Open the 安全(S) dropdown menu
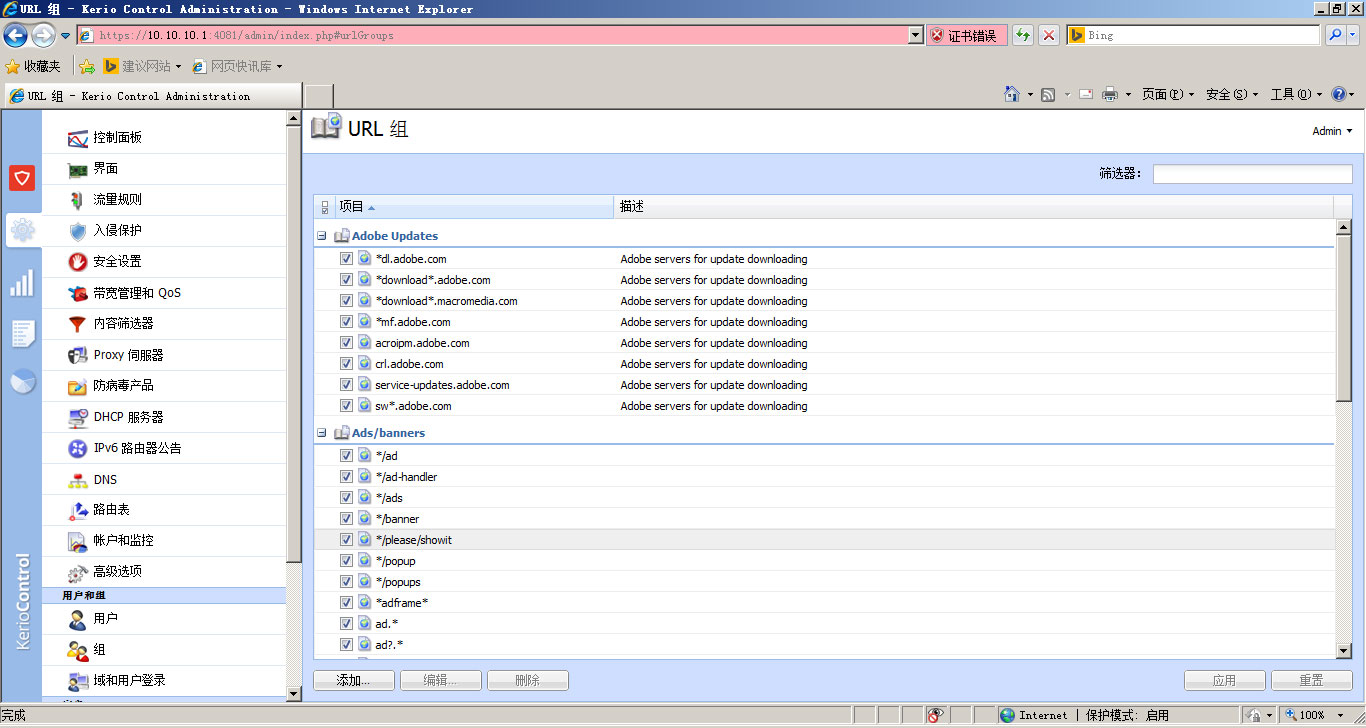 [x=1232, y=94]
